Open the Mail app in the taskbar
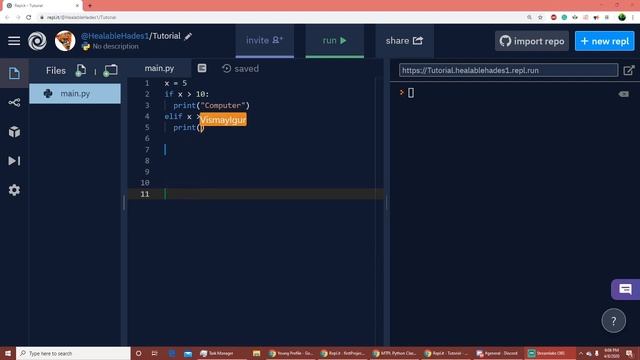The height and width of the screenshot is (360, 640). (x=188, y=353)
